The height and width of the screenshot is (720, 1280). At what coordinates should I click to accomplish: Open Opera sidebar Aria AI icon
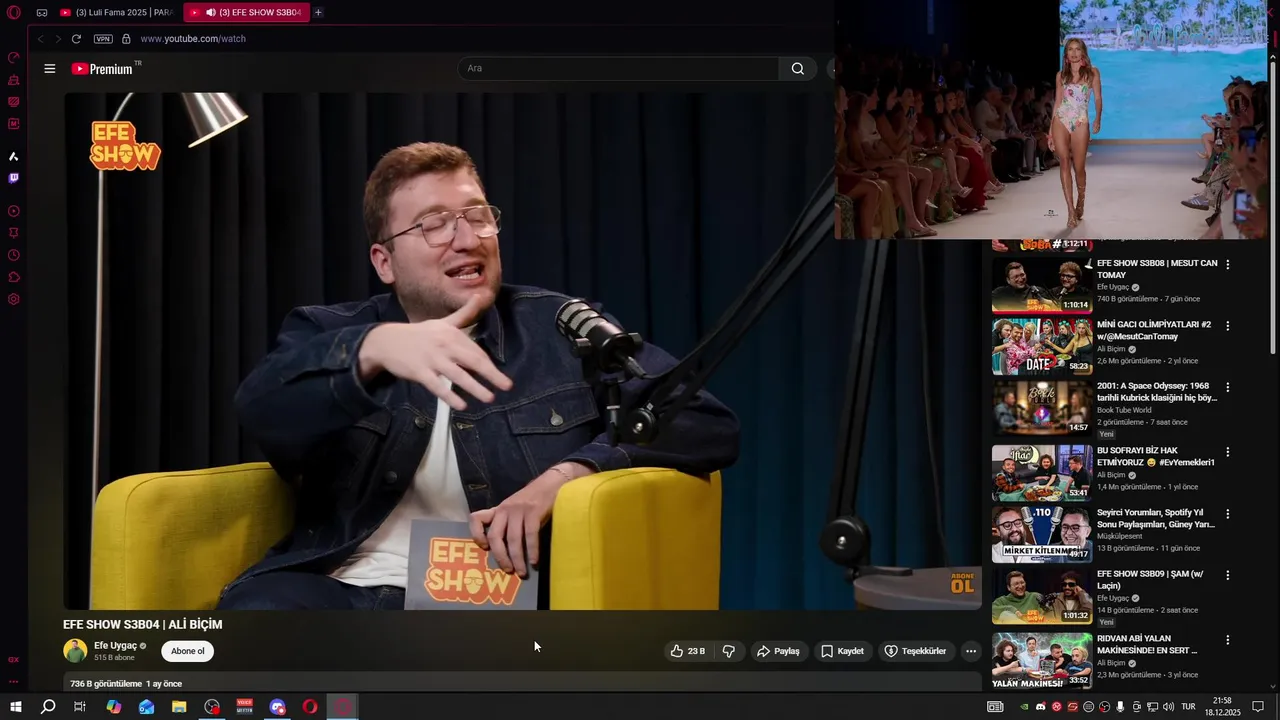coord(14,156)
